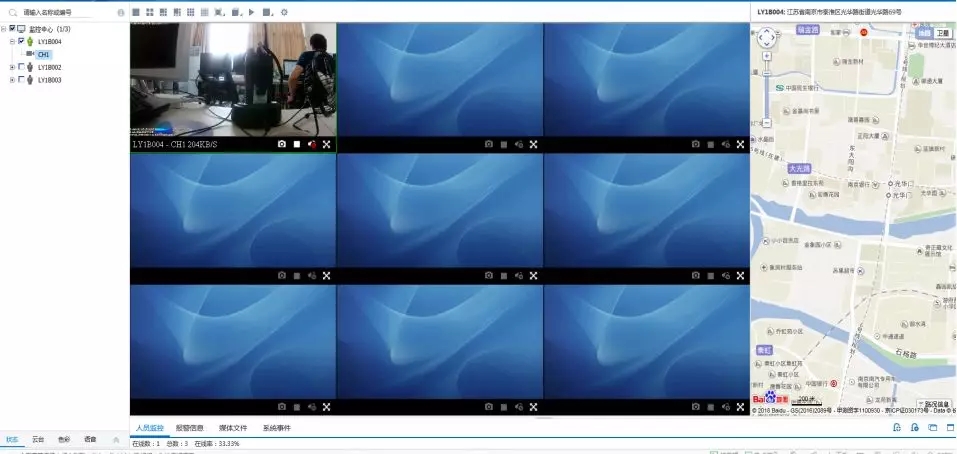Open the 报警信息 tab

[189, 428]
